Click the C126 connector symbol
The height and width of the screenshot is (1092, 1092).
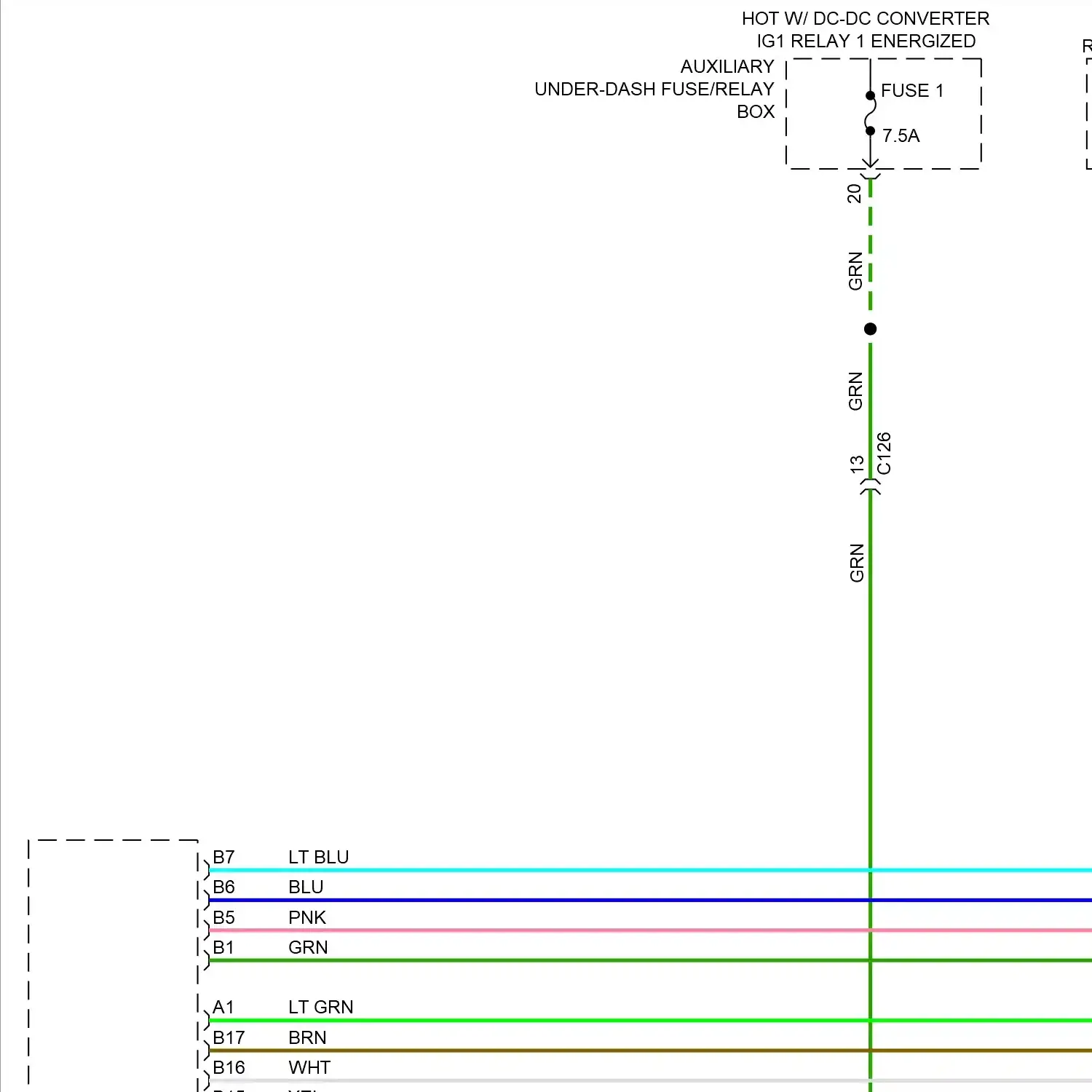coord(870,487)
